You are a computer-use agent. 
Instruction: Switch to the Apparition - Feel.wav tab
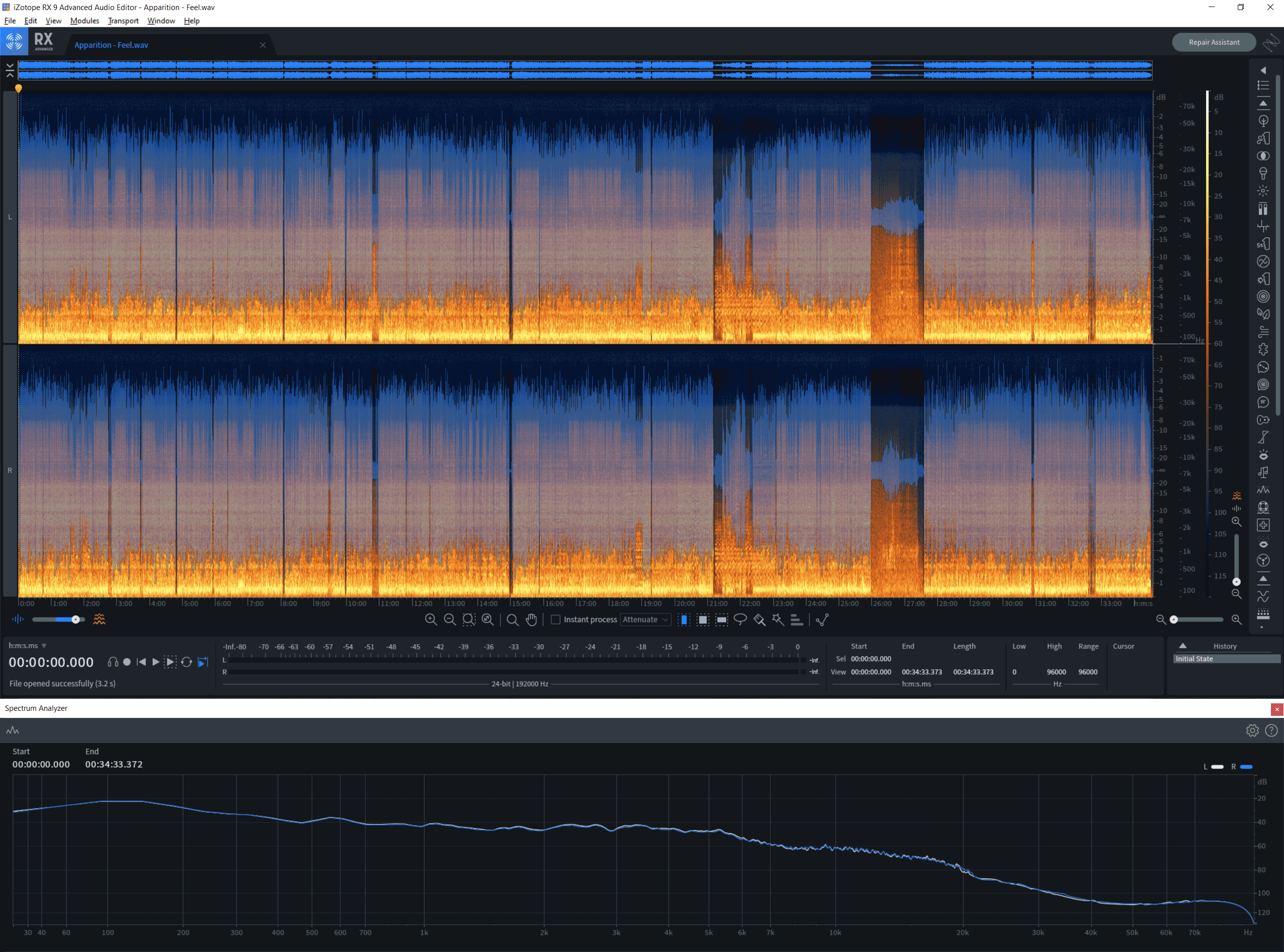click(x=111, y=45)
